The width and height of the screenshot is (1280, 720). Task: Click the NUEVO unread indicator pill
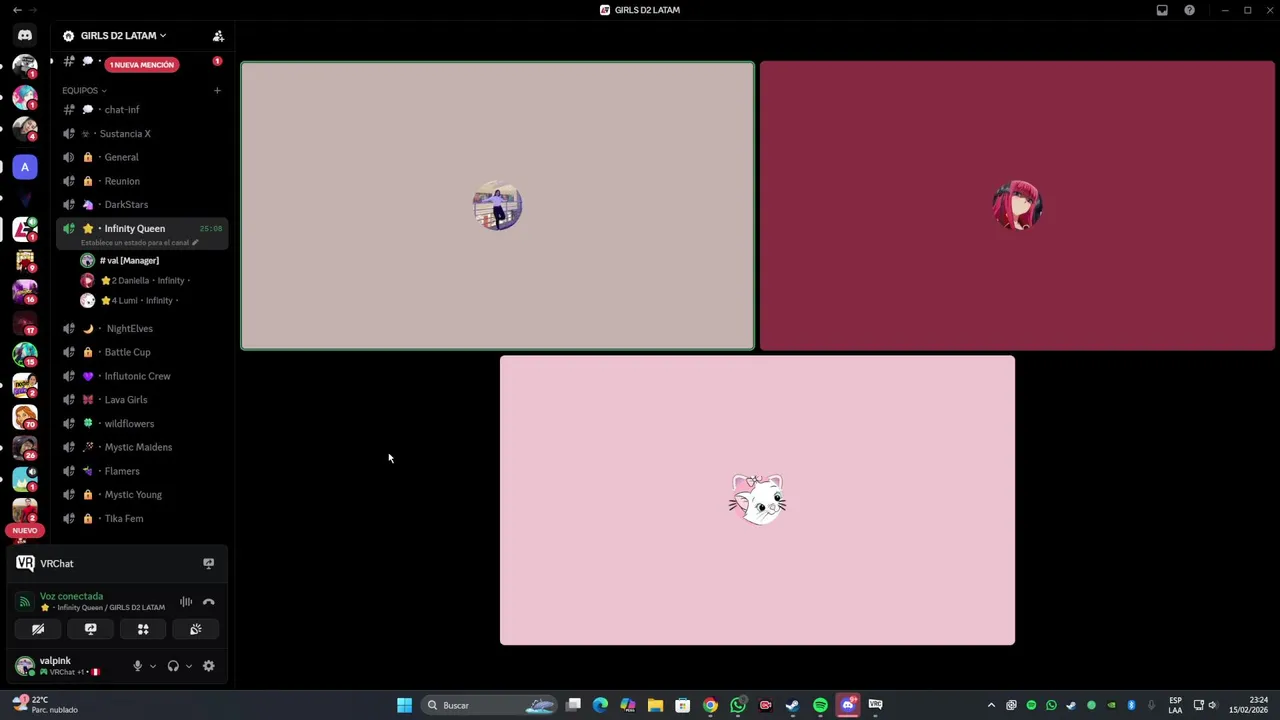25,531
